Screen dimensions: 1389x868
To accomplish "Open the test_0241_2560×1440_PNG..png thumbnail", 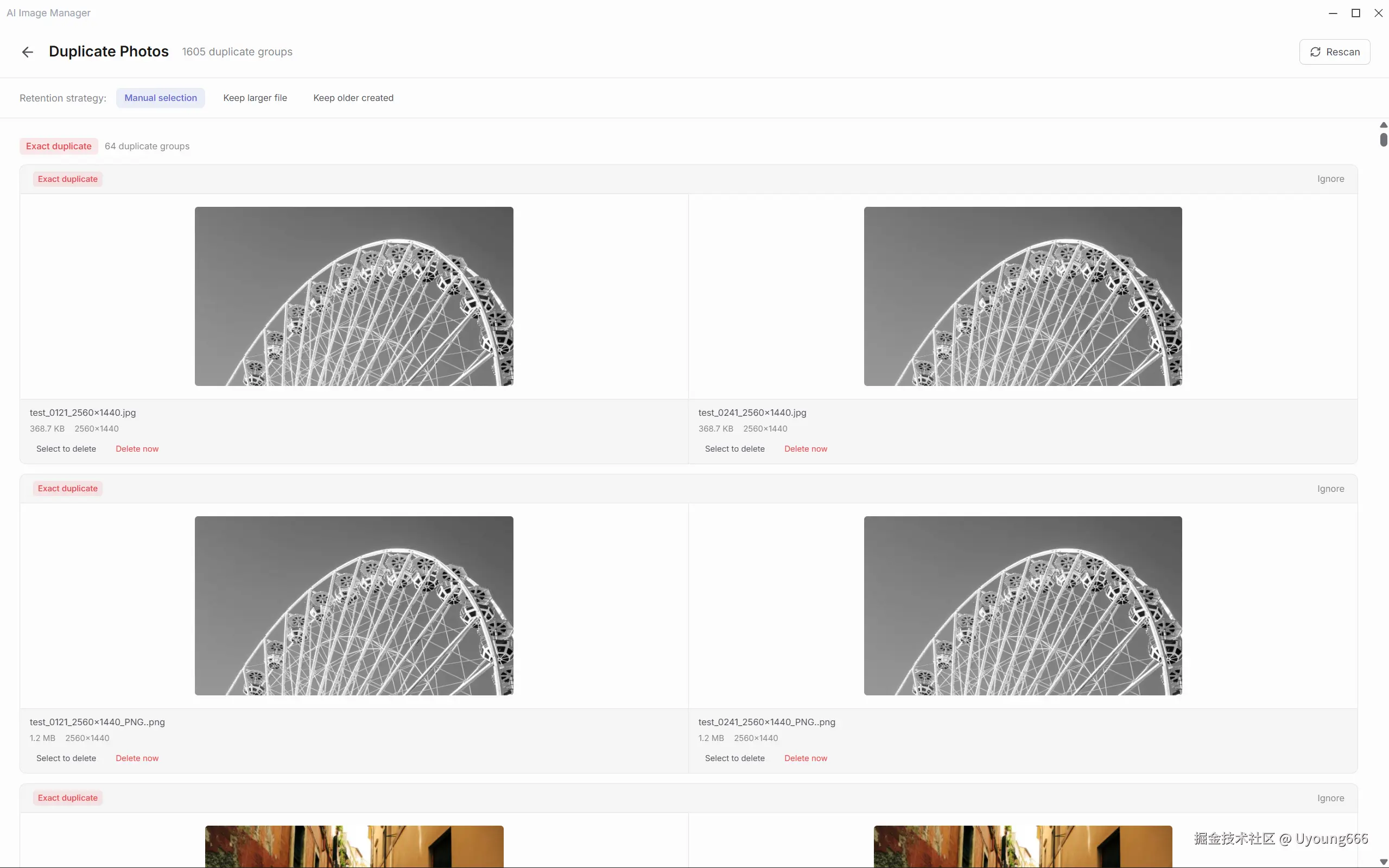I will coord(1023,606).
